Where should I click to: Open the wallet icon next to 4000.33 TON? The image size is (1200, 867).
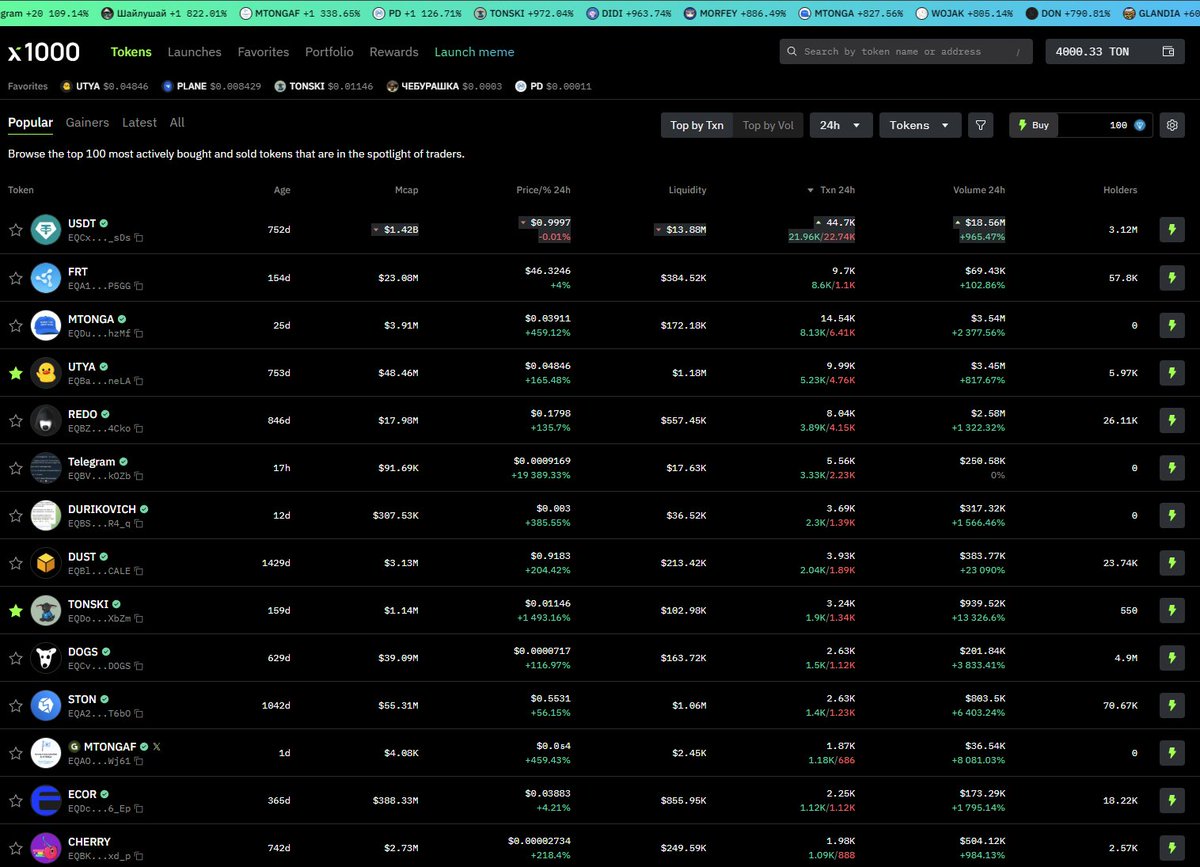[x=1168, y=51]
